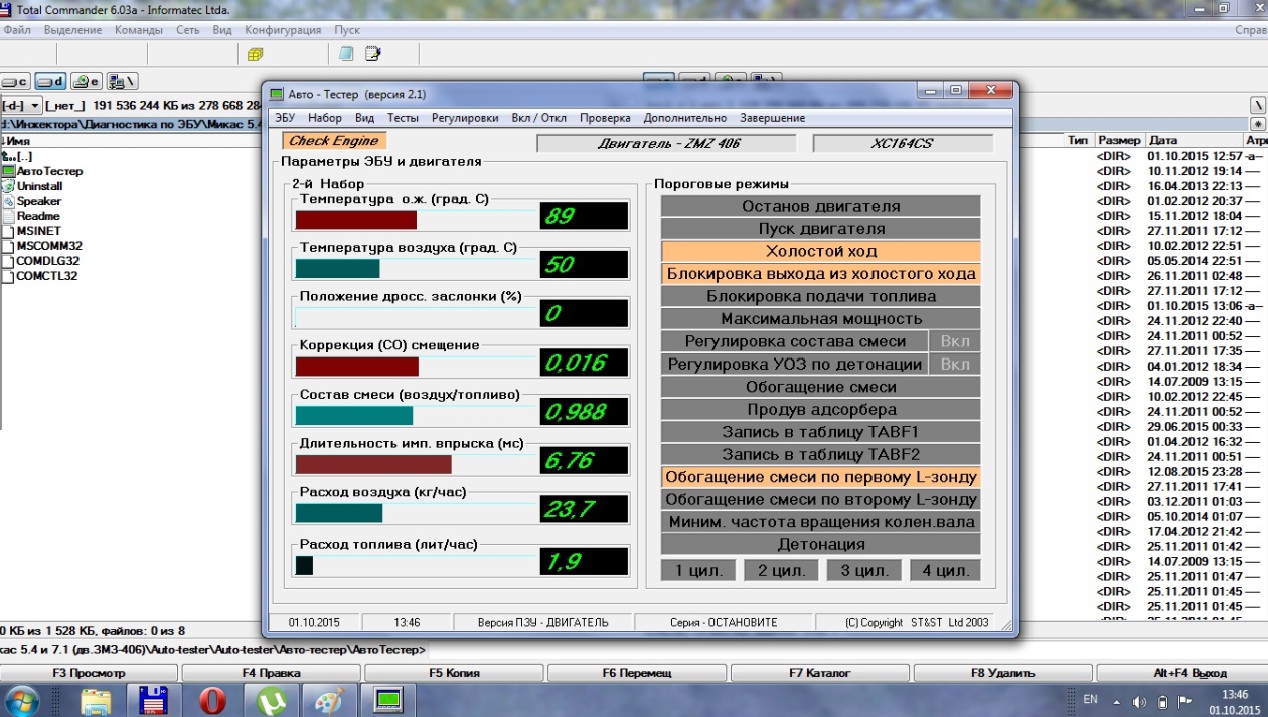This screenshot has height=717, width=1268.
Task: Click the air temperature teal progress bar
Action: 337,268
